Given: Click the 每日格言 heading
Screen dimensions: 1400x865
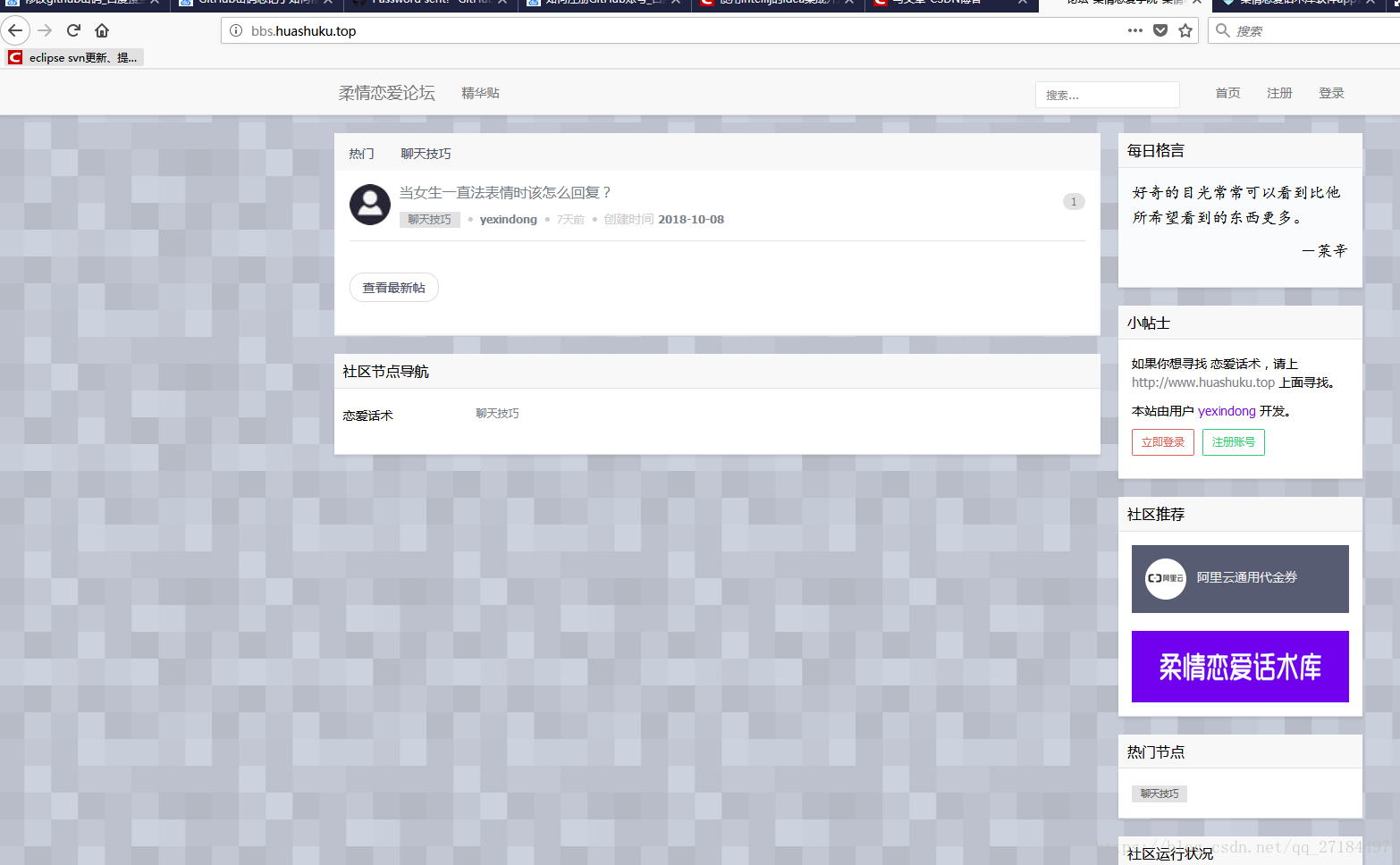Looking at the screenshot, I should (1156, 151).
